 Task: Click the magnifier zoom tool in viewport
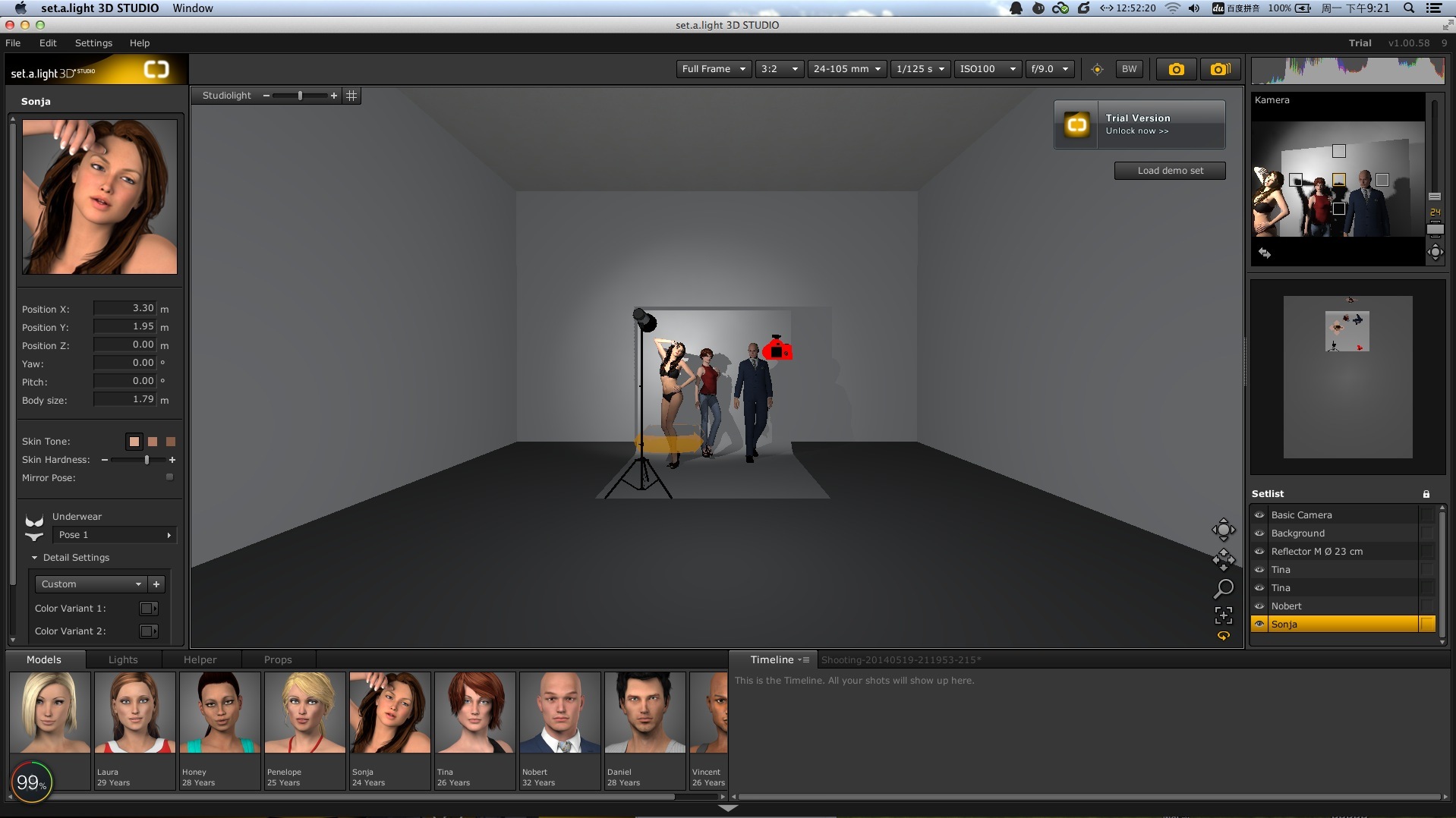point(1223,588)
